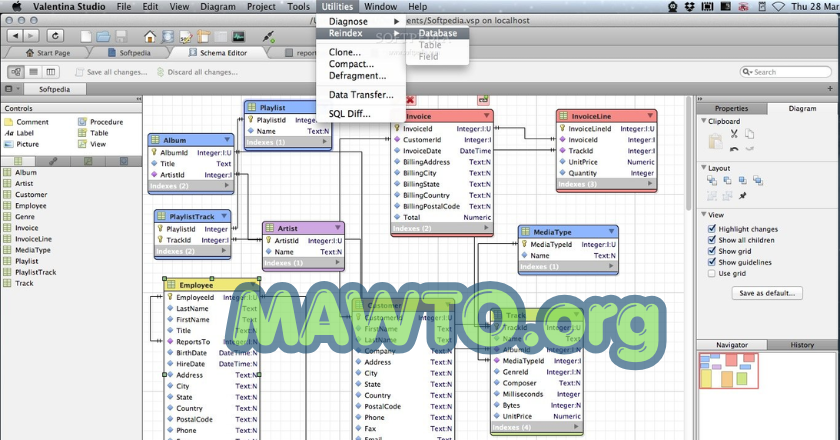Image resolution: width=840 pixels, height=440 pixels.
Task: Open the Artist table dropdown arrow
Action: point(337,228)
